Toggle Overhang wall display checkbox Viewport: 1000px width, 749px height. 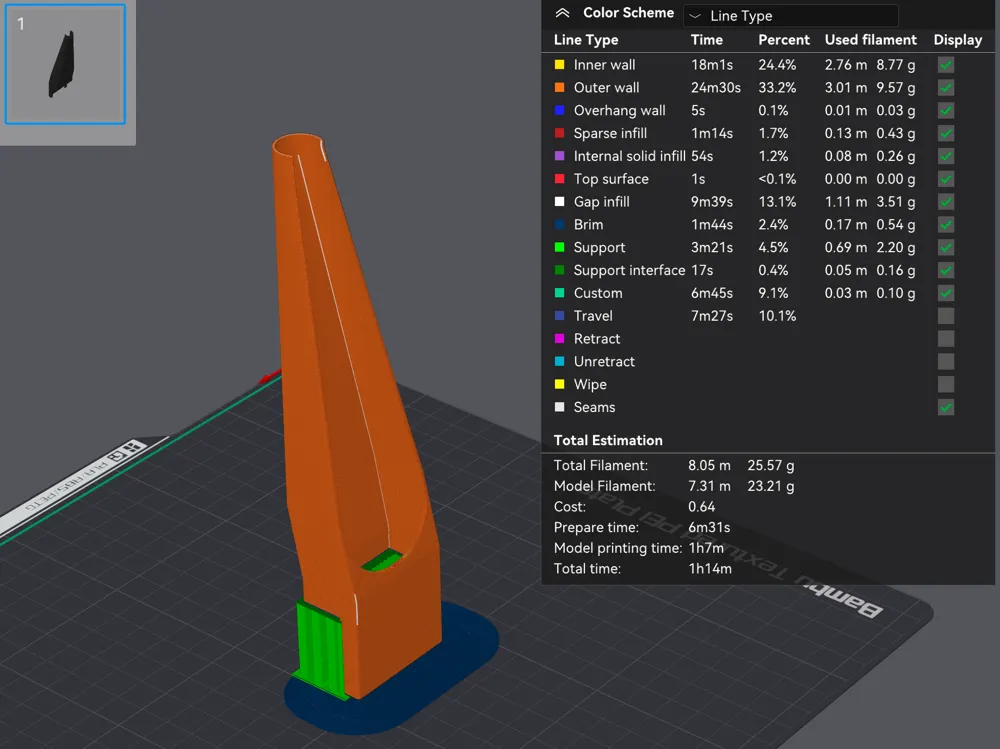tap(946, 110)
